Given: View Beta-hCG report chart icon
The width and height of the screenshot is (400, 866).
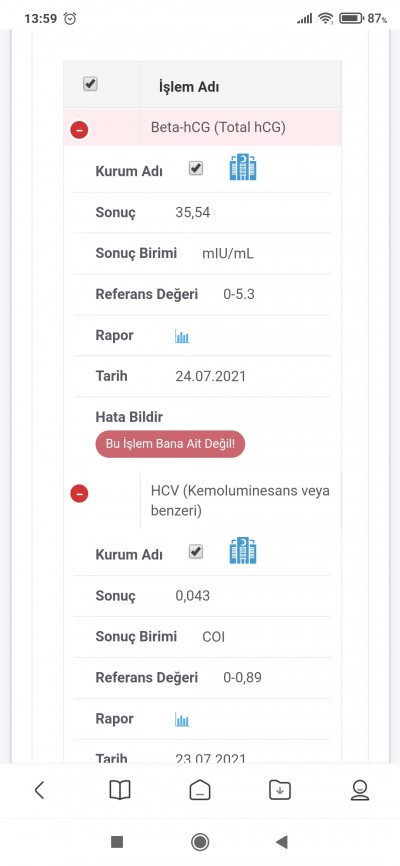Looking at the screenshot, I should 182,336.
